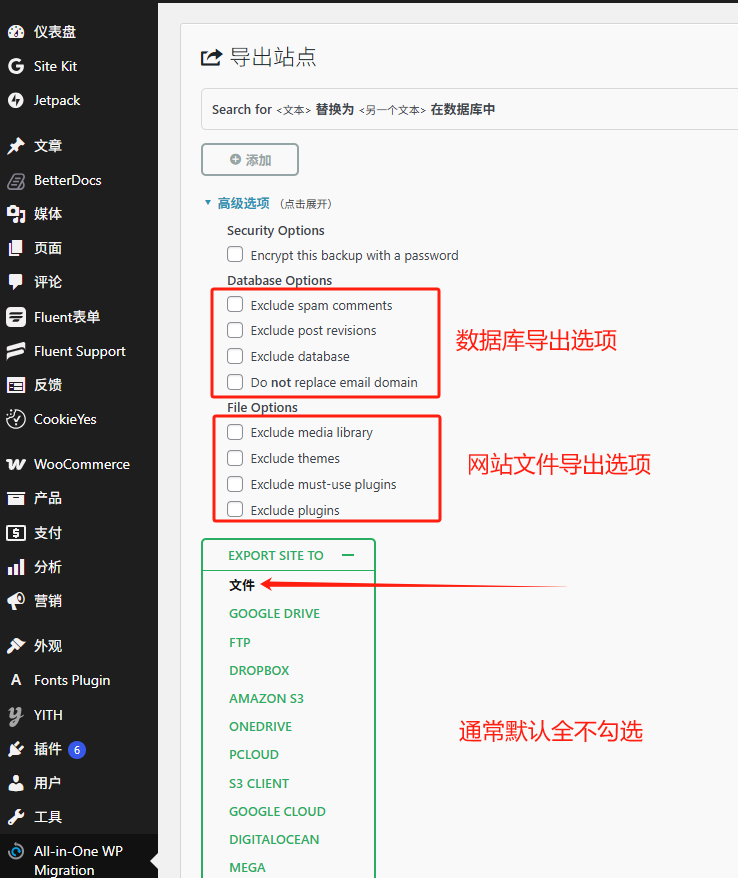Screen dimensions: 738x878
Task: Click the 文章 pushpin icon
Action: pos(16,146)
